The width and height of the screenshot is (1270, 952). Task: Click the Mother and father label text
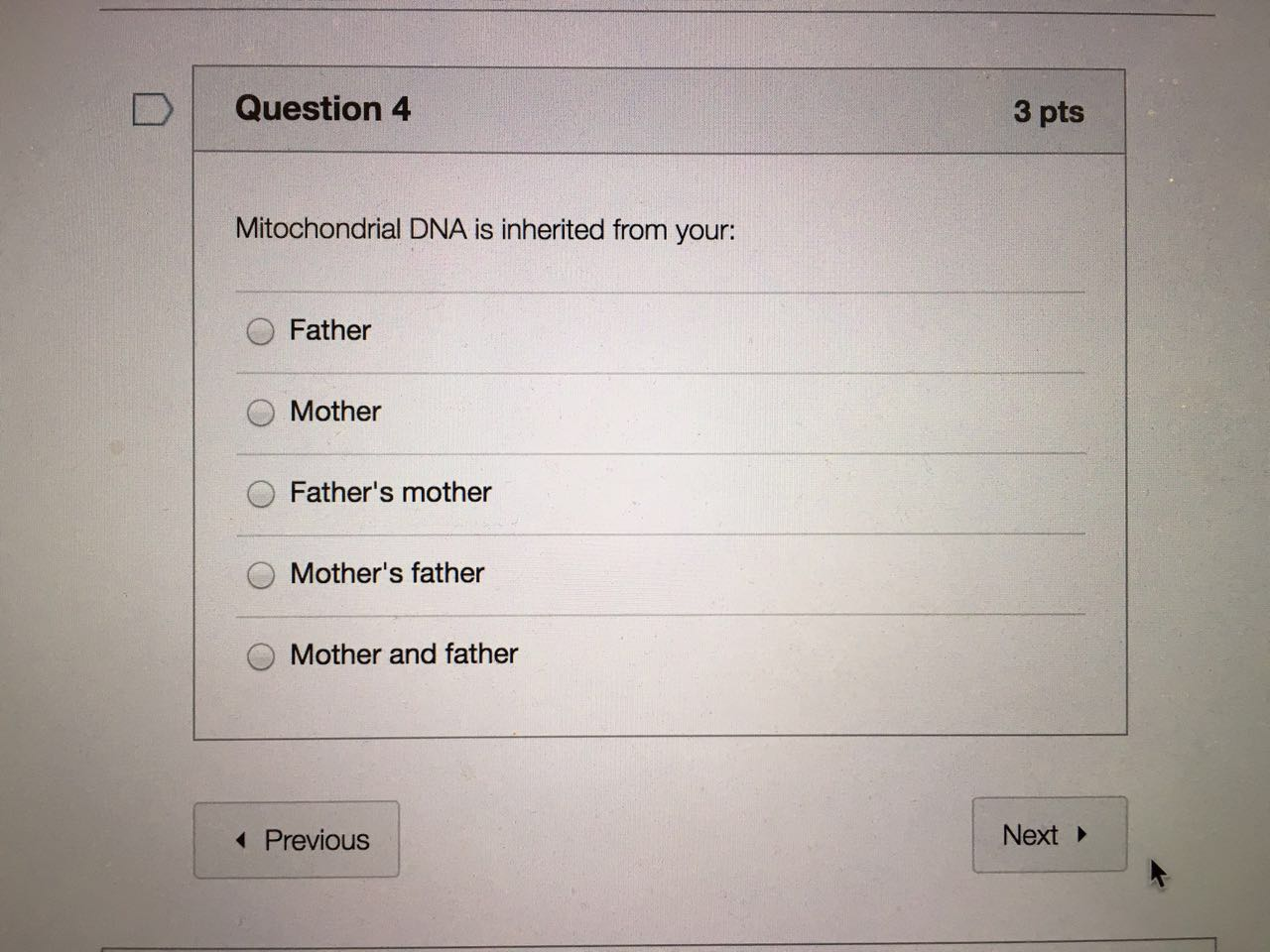pos(403,654)
